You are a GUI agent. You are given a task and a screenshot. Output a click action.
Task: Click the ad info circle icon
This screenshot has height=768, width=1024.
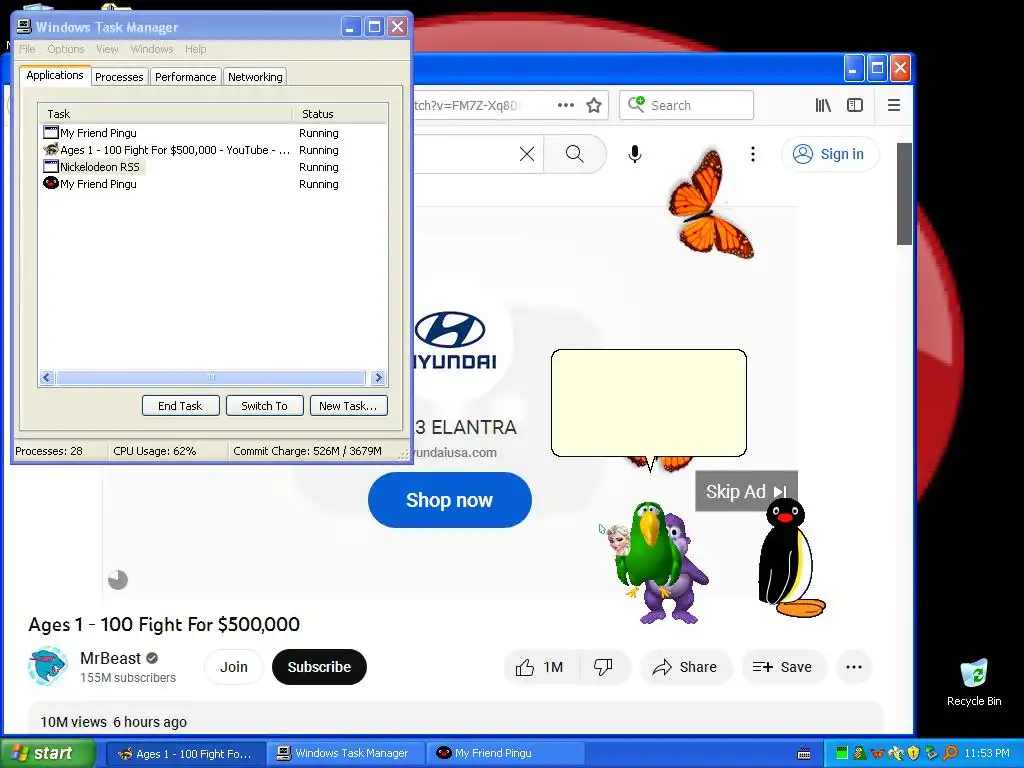[x=118, y=580]
